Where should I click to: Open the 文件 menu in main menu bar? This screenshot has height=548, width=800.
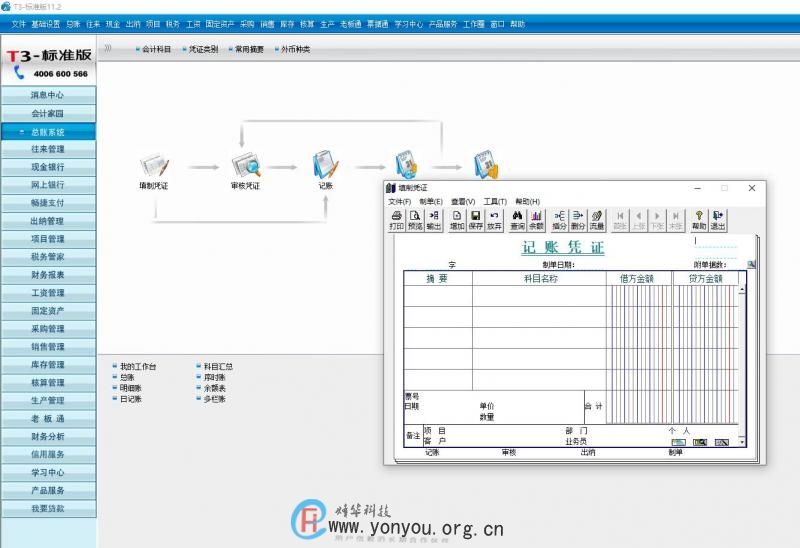point(18,24)
